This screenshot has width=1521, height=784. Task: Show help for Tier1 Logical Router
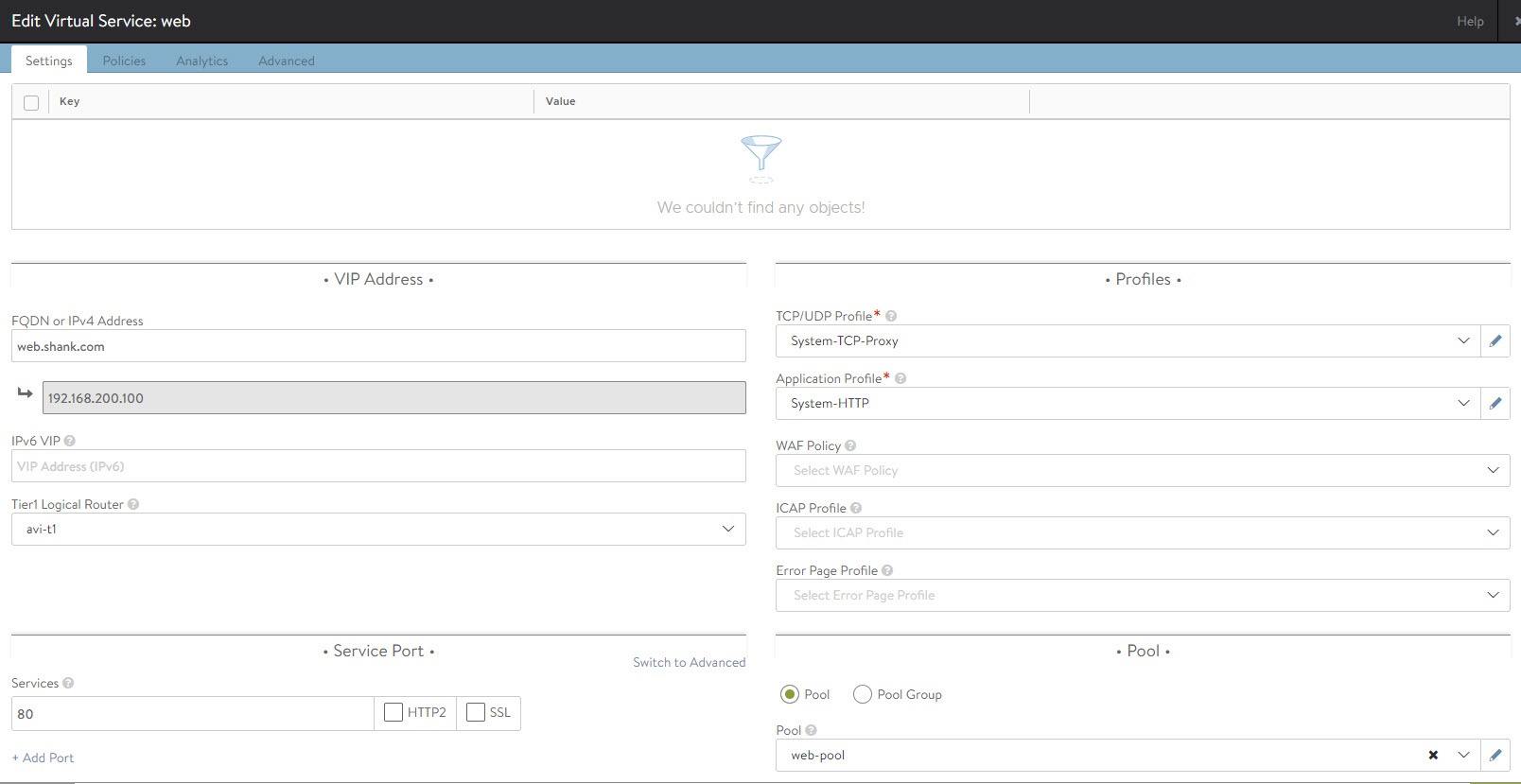point(133,504)
